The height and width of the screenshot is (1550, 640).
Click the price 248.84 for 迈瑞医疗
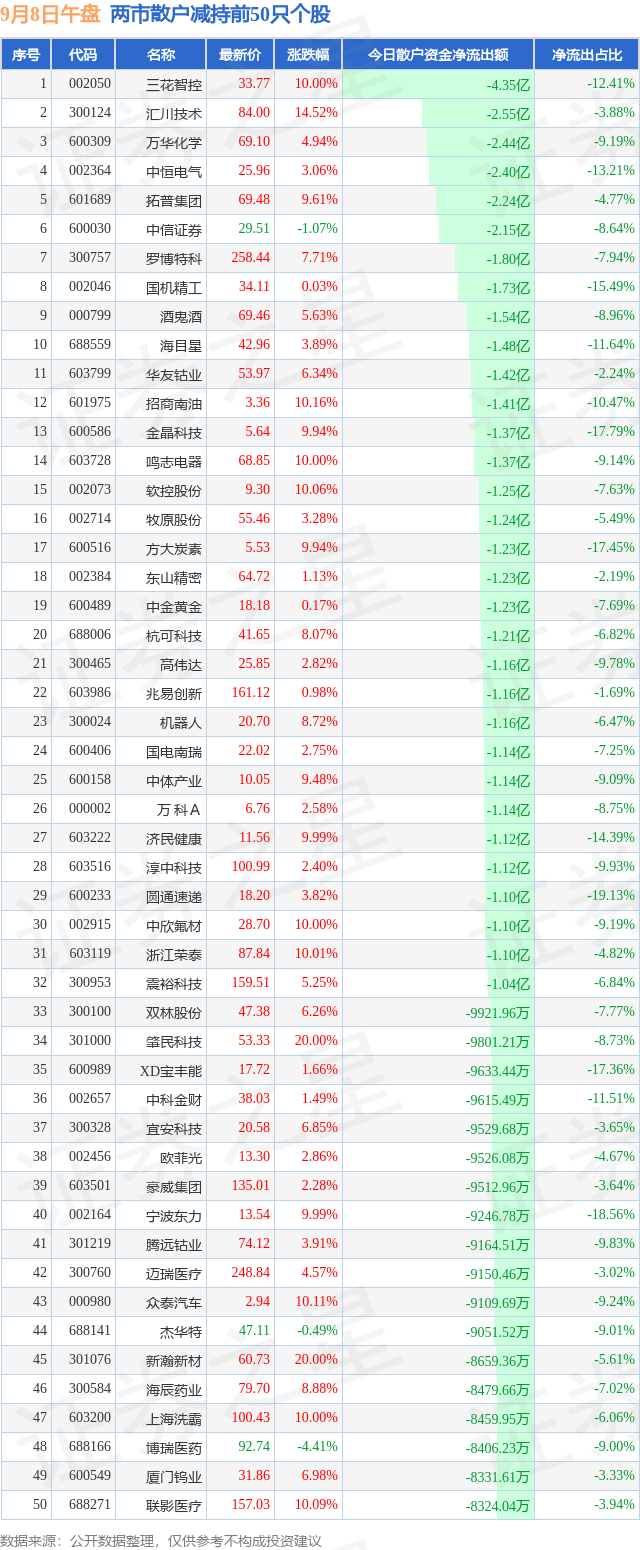[251, 1273]
